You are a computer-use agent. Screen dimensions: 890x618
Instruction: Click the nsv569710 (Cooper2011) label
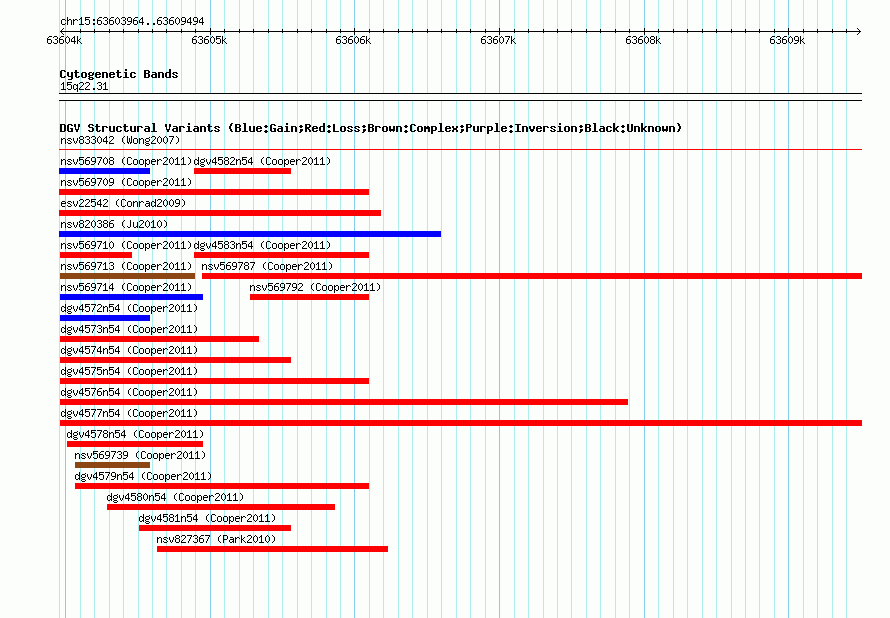(126, 245)
